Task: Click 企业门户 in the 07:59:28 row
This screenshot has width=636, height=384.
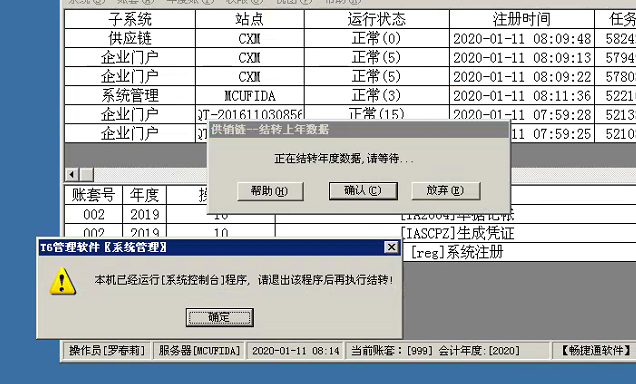Action: [130, 114]
